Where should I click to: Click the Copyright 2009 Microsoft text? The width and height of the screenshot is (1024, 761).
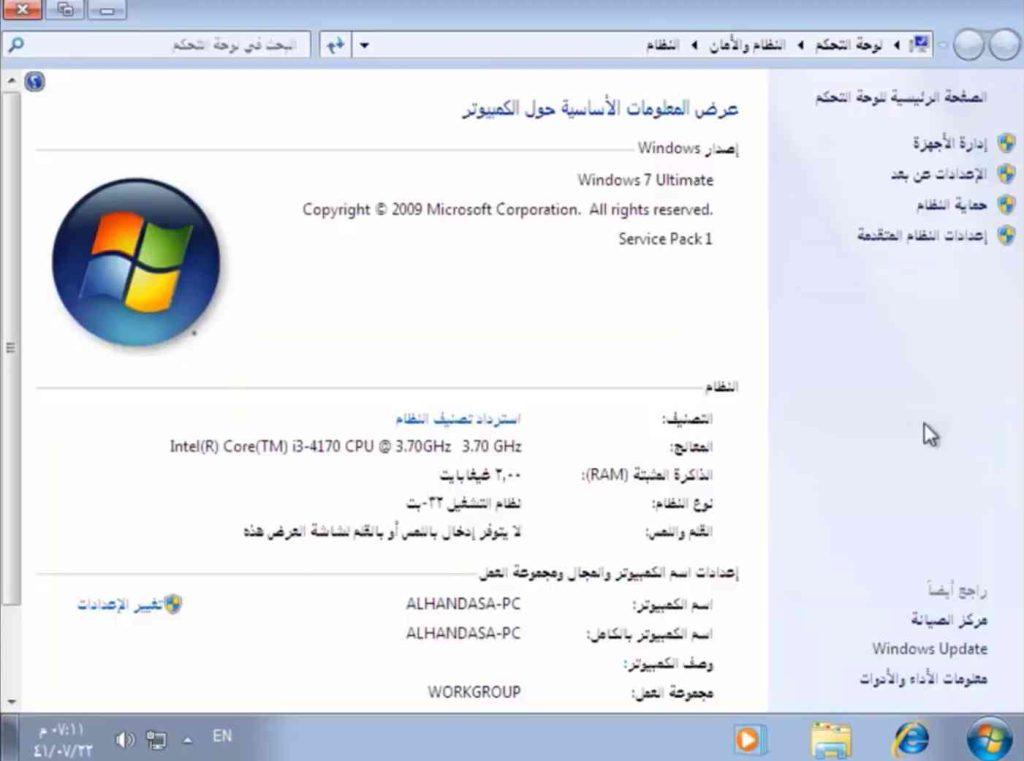[507, 210]
